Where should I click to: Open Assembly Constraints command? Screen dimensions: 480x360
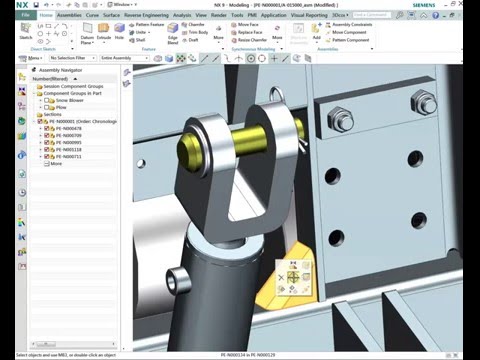349,25
